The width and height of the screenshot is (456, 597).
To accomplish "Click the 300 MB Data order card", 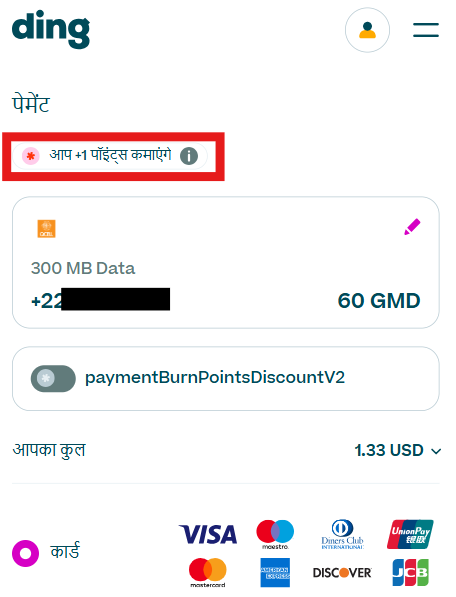I will tap(226, 262).
